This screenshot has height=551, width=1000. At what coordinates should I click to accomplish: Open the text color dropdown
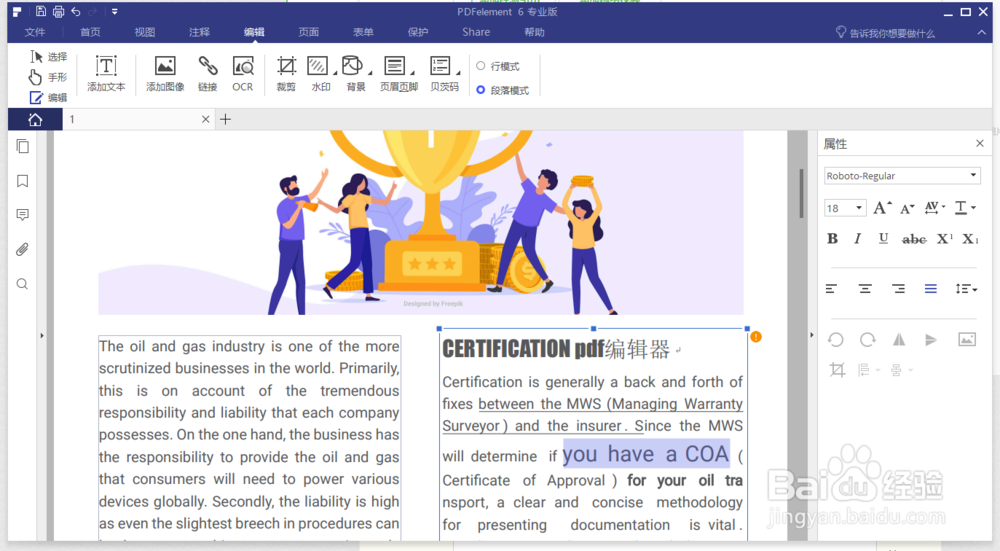965,207
